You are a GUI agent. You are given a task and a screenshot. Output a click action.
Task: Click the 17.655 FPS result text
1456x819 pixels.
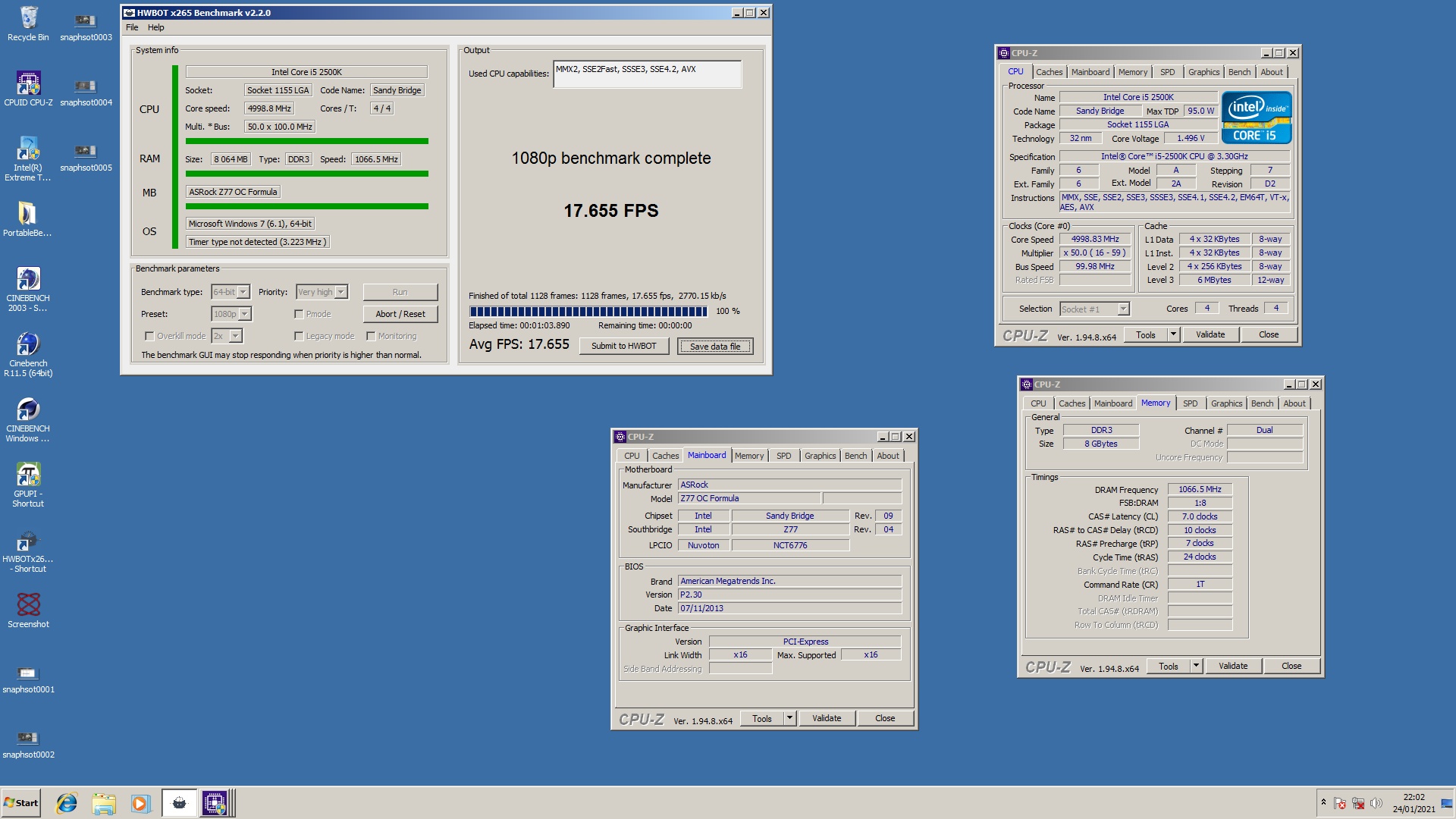[610, 211]
